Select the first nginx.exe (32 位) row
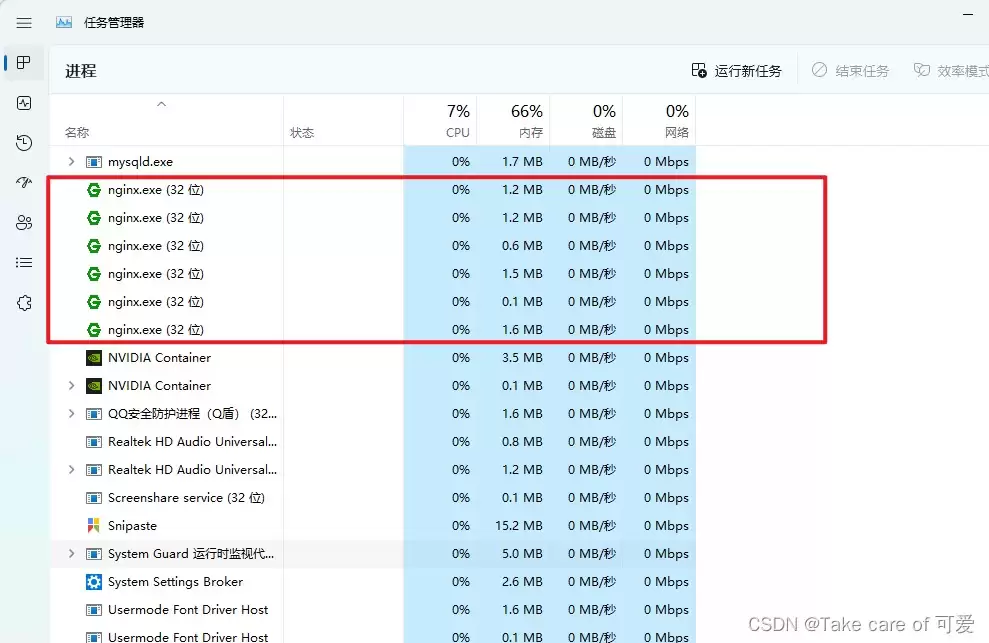 (372, 190)
